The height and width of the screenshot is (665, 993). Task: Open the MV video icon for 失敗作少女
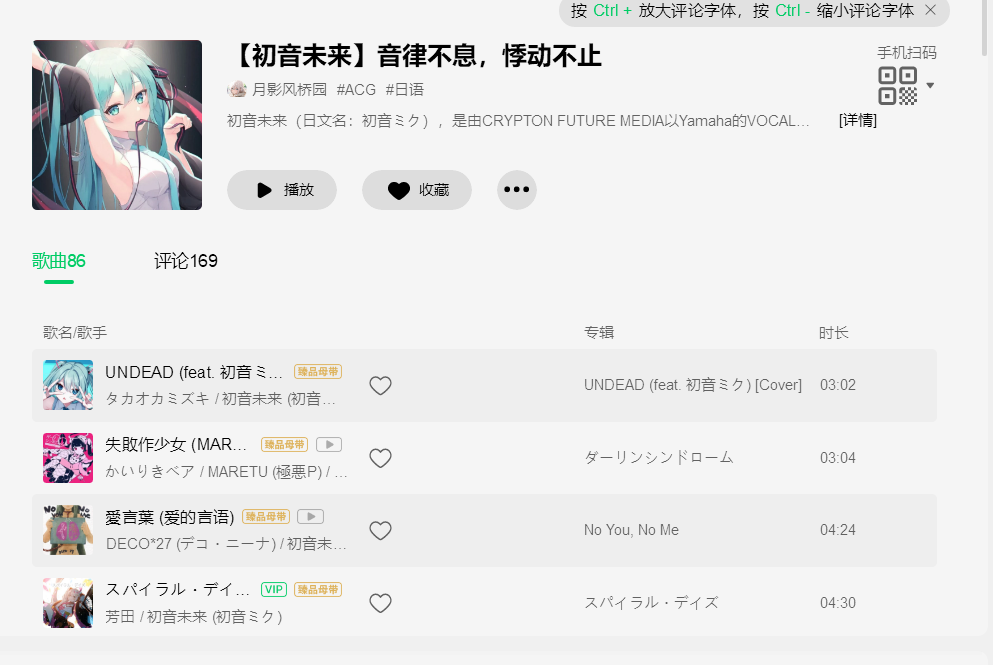point(329,445)
